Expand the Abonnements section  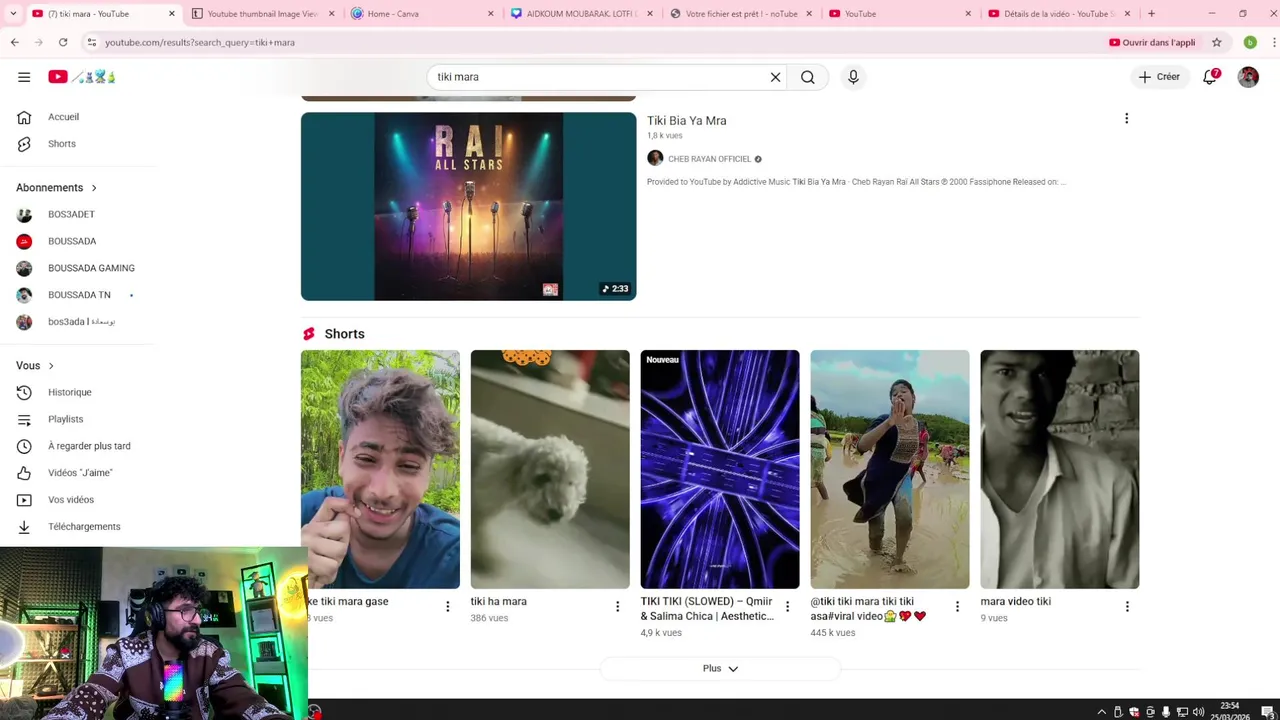(57, 188)
